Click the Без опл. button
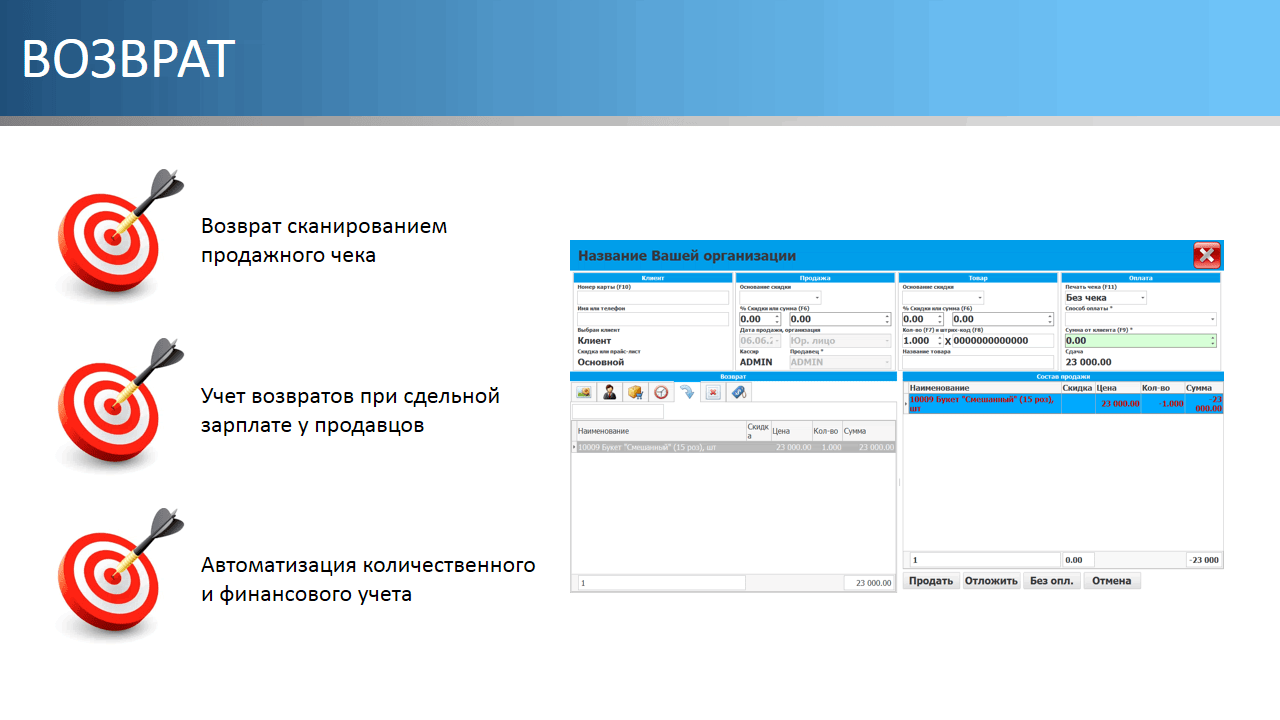Screen dimensions: 1280x720 (x=1051, y=581)
